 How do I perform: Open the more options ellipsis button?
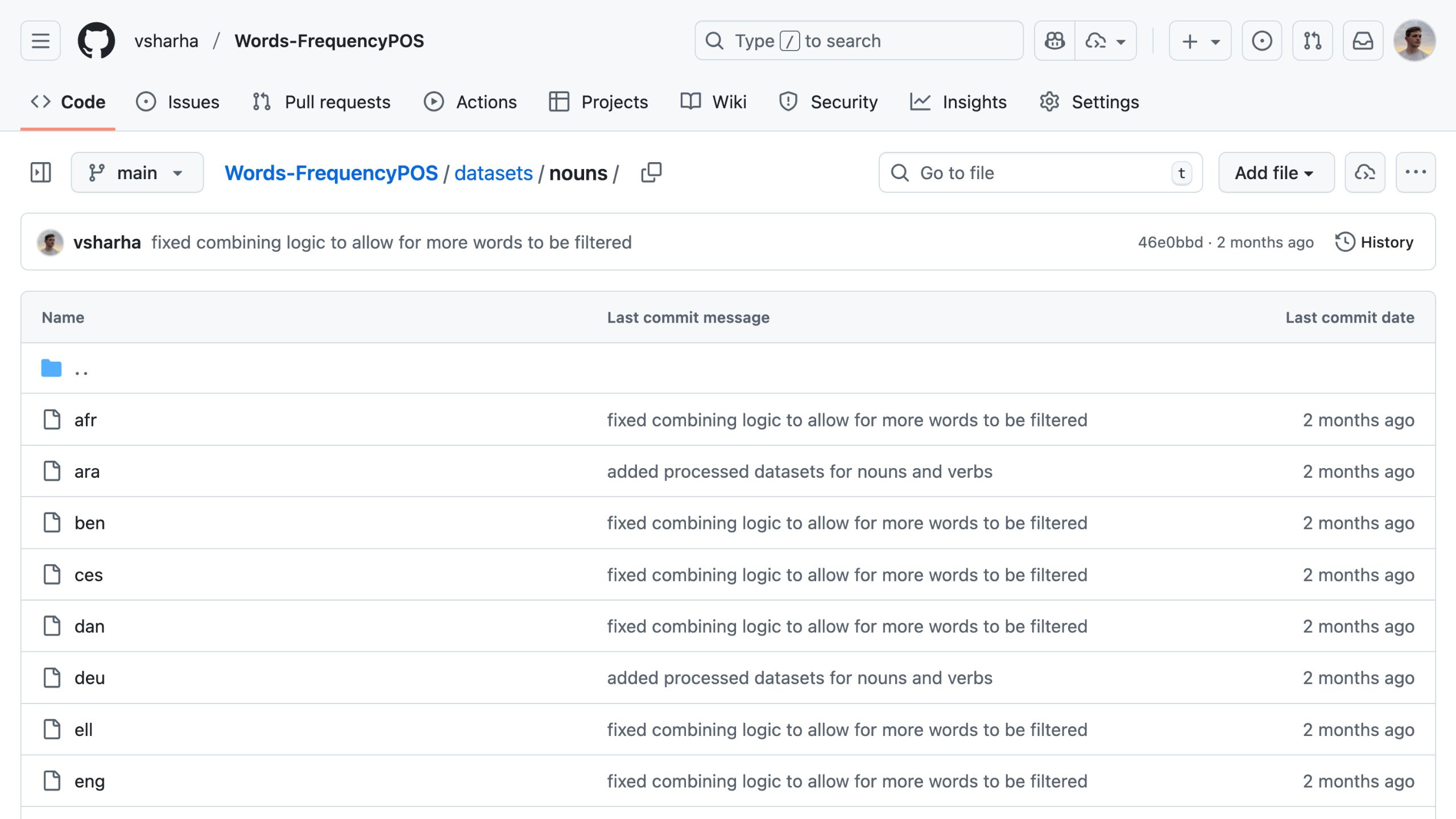[x=1415, y=172]
